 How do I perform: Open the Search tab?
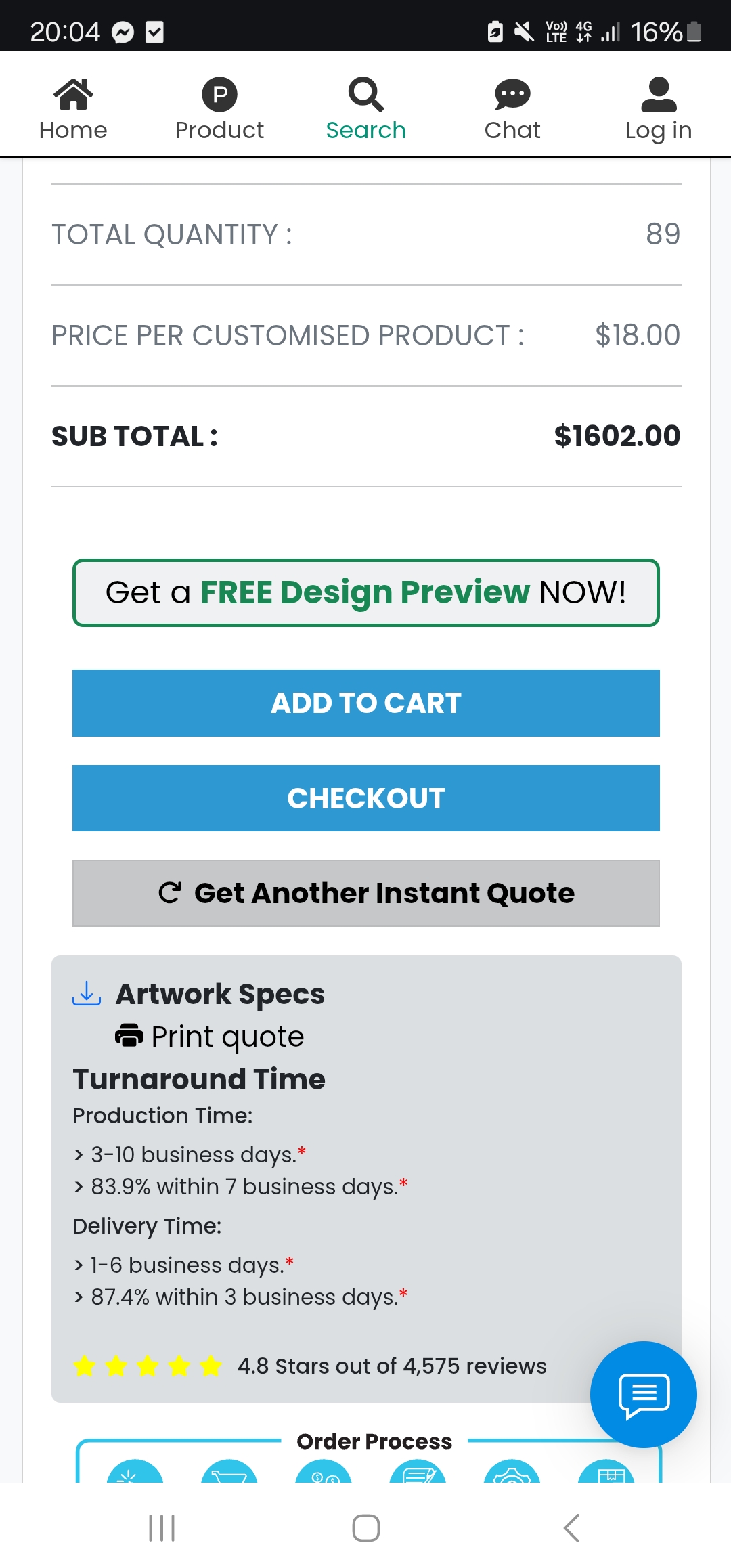[365, 109]
